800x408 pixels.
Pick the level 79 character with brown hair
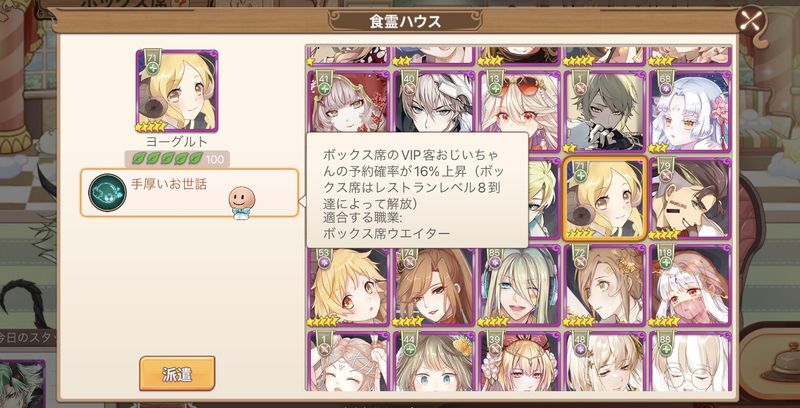point(690,198)
